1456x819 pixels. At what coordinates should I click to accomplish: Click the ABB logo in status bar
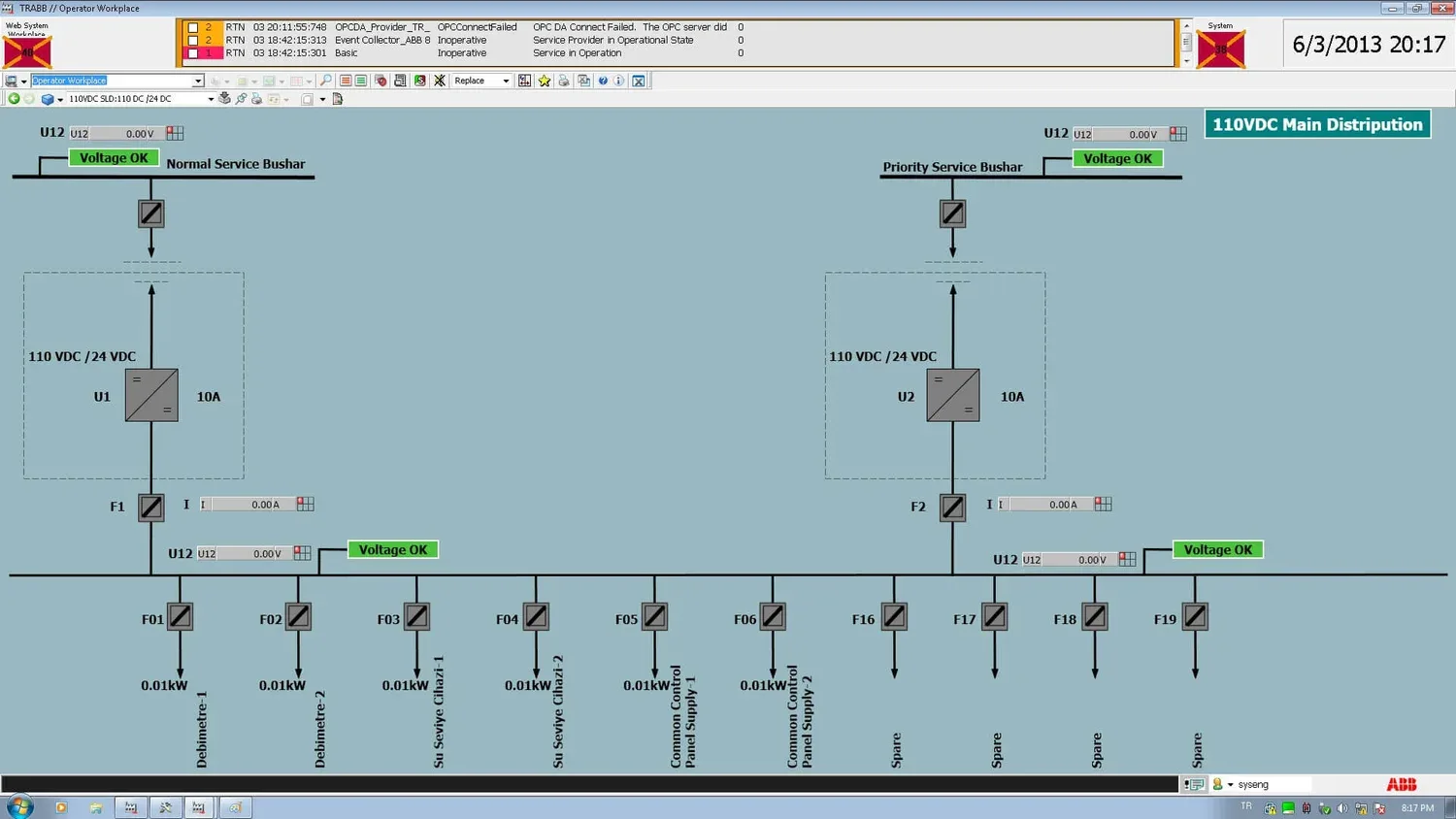1402,784
